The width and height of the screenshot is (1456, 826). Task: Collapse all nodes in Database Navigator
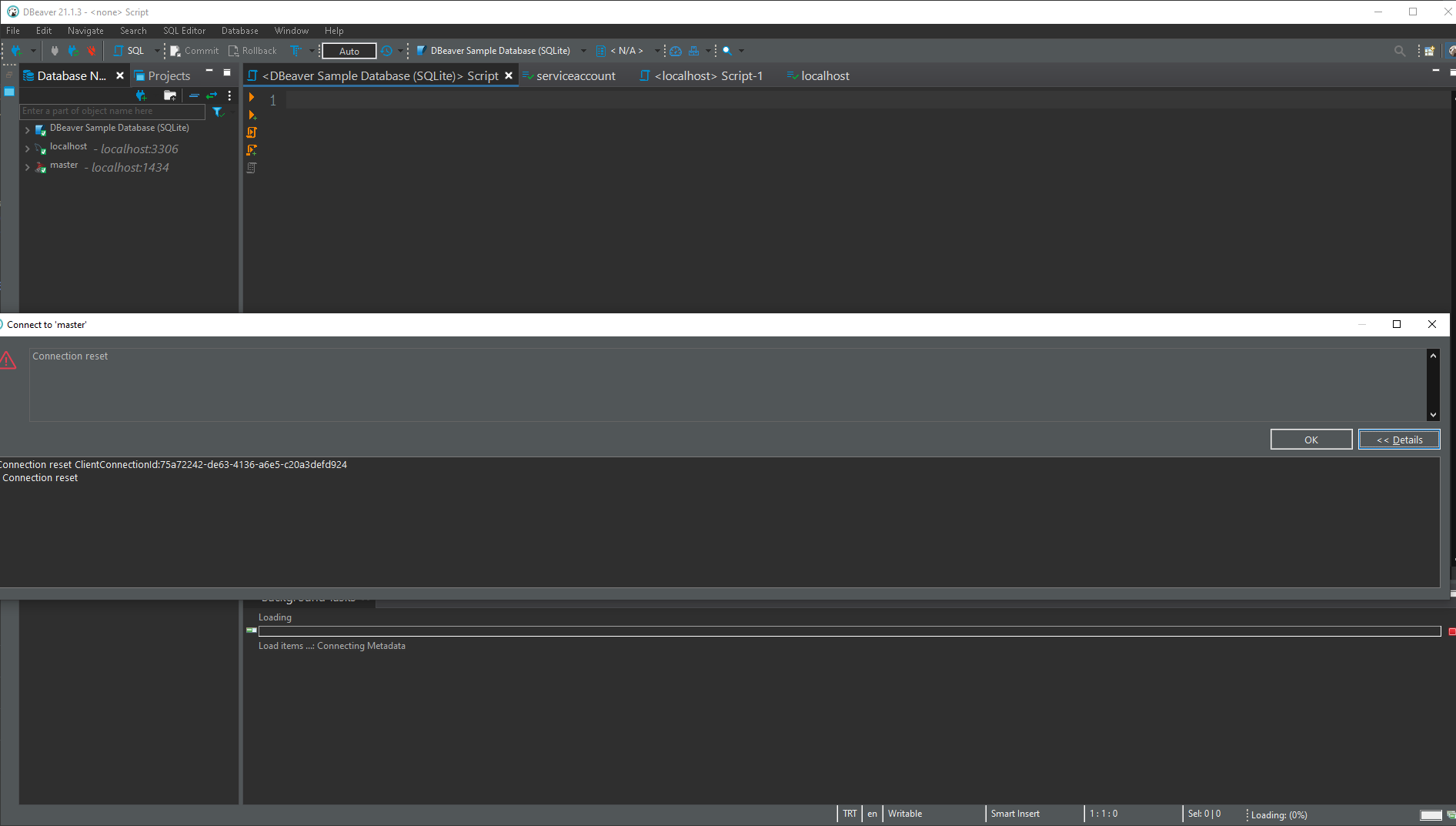194,95
